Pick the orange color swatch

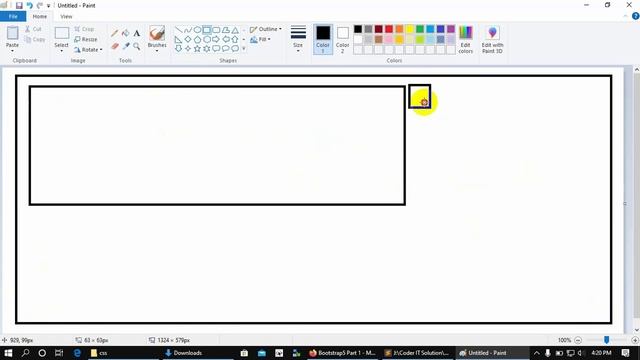tap(399, 29)
